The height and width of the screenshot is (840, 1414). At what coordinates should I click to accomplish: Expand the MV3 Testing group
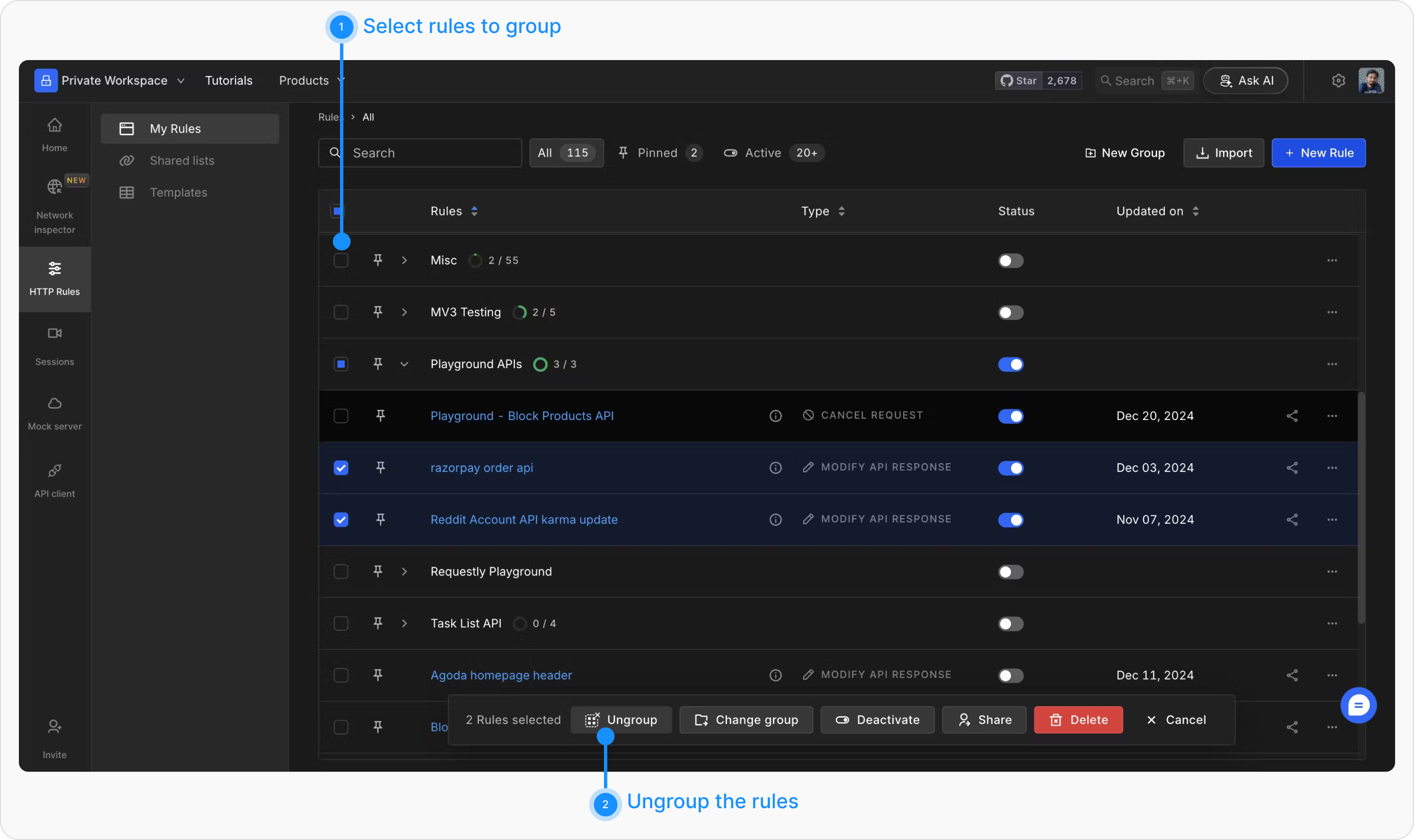point(404,312)
